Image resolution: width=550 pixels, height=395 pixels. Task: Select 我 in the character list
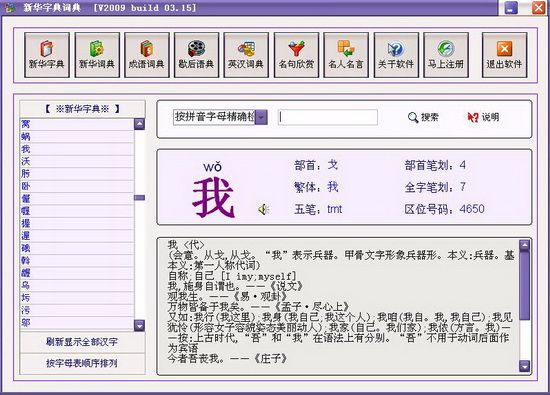point(77,149)
